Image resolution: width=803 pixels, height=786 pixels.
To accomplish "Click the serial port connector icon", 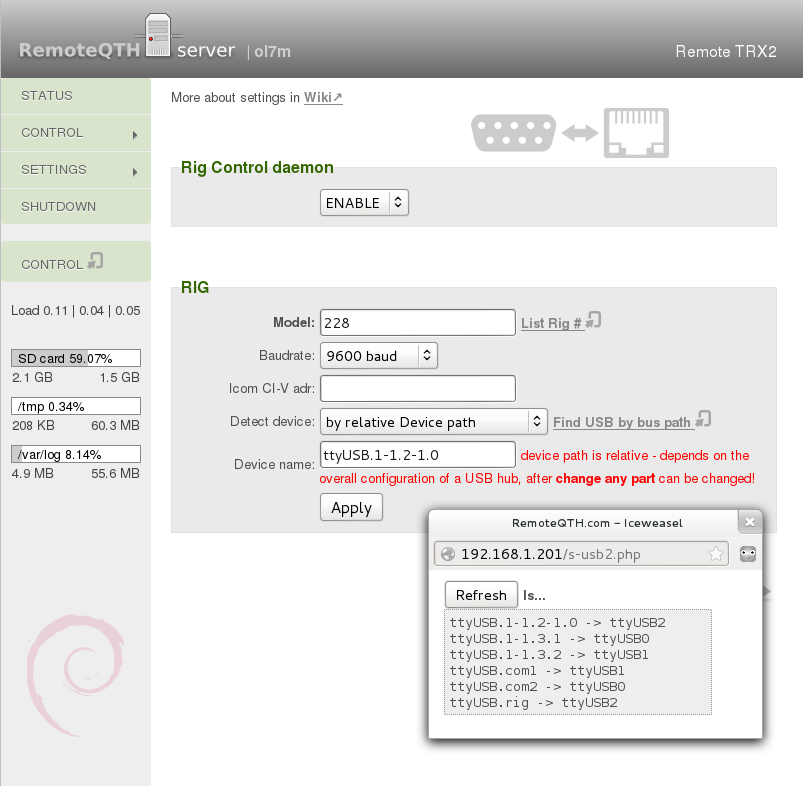I will pyautogui.click(x=514, y=133).
